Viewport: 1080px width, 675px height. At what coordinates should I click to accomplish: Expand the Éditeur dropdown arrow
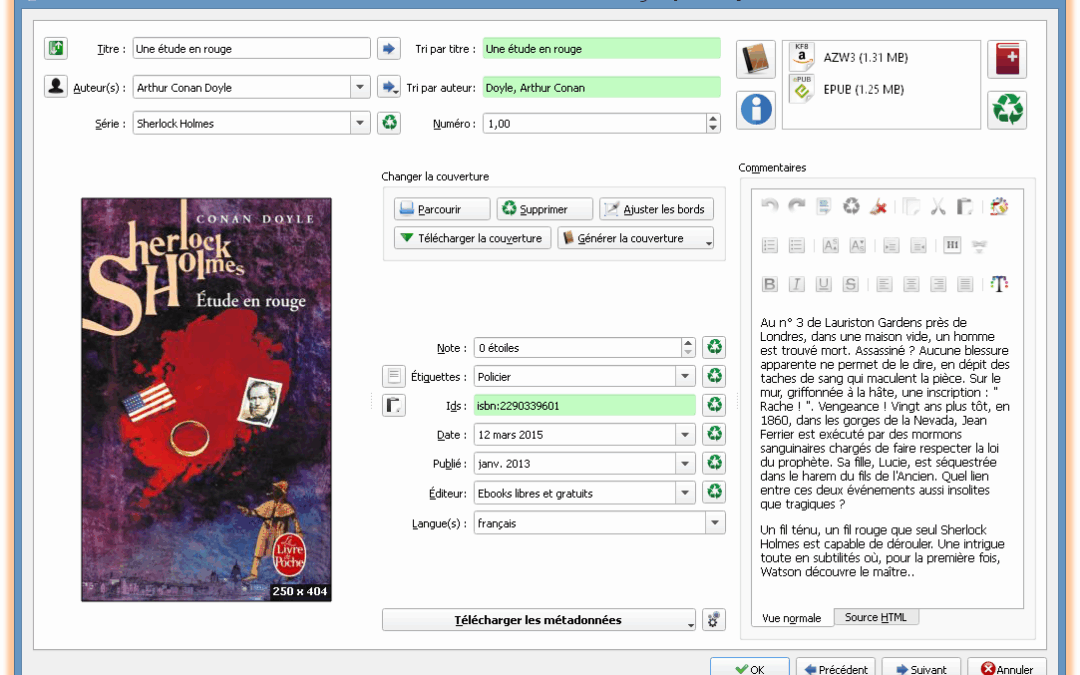tap(685, 492)
